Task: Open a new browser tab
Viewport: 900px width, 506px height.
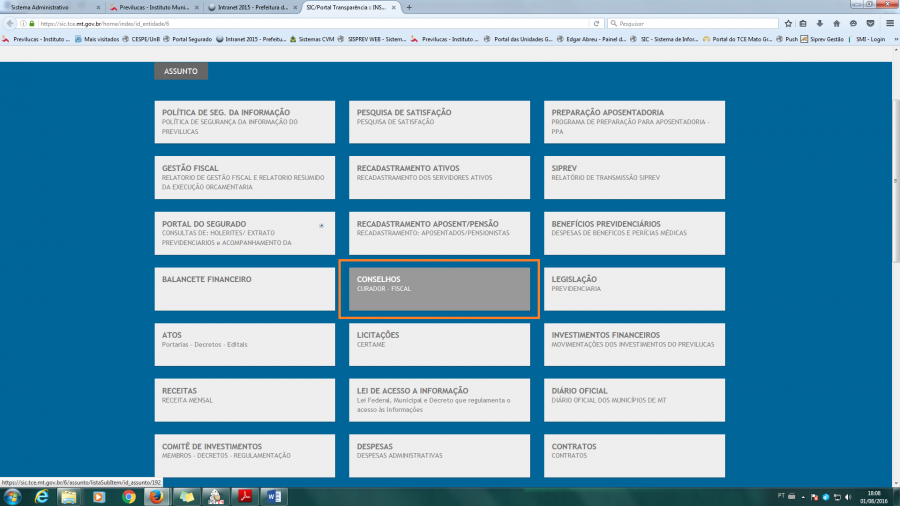Action: point(409,7)
